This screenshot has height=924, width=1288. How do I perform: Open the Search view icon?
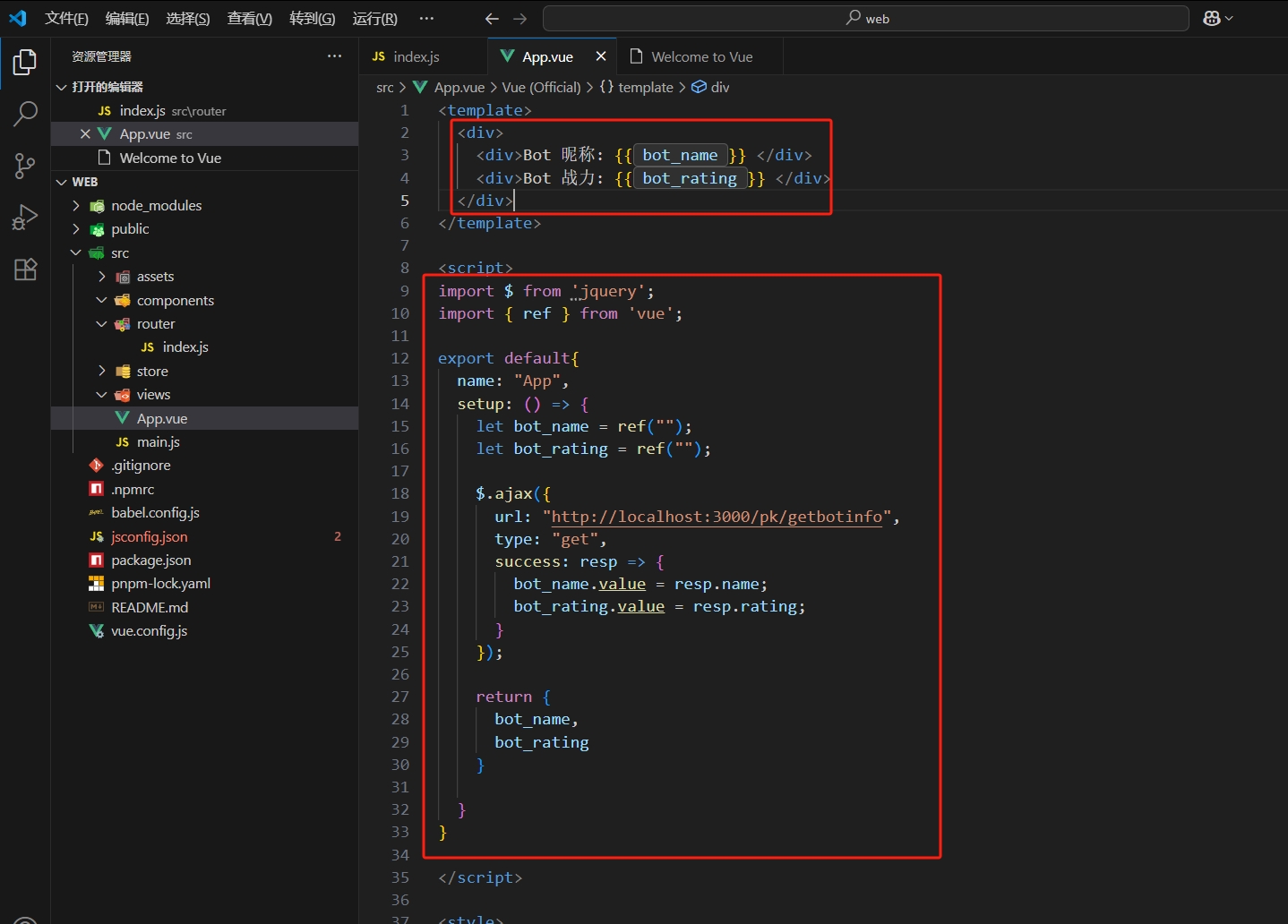[x=25, y=114]
